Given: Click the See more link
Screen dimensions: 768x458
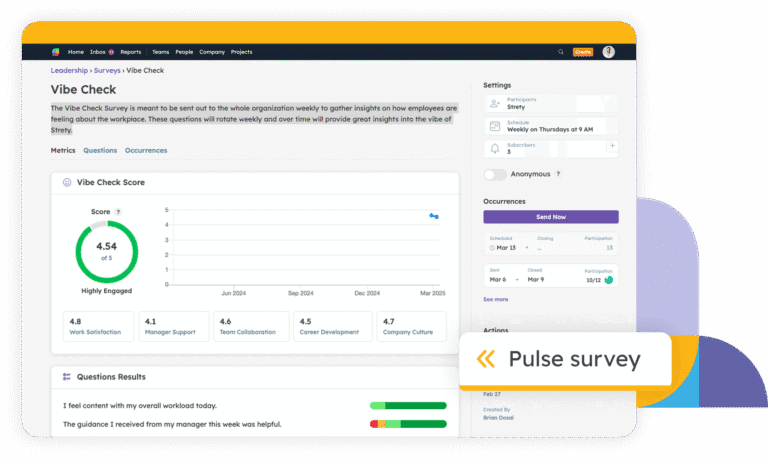Looking at the screenshot, I should tap(495, 299).
